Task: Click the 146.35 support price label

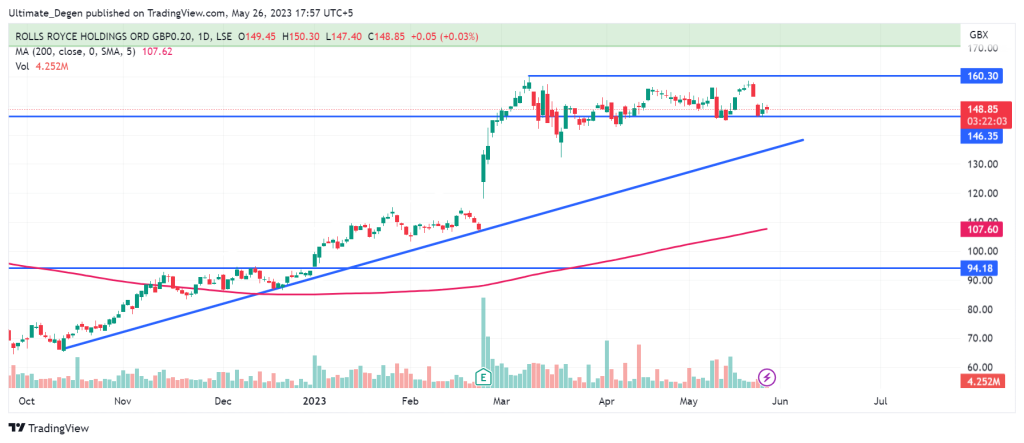Action: (x=982, y=136)
